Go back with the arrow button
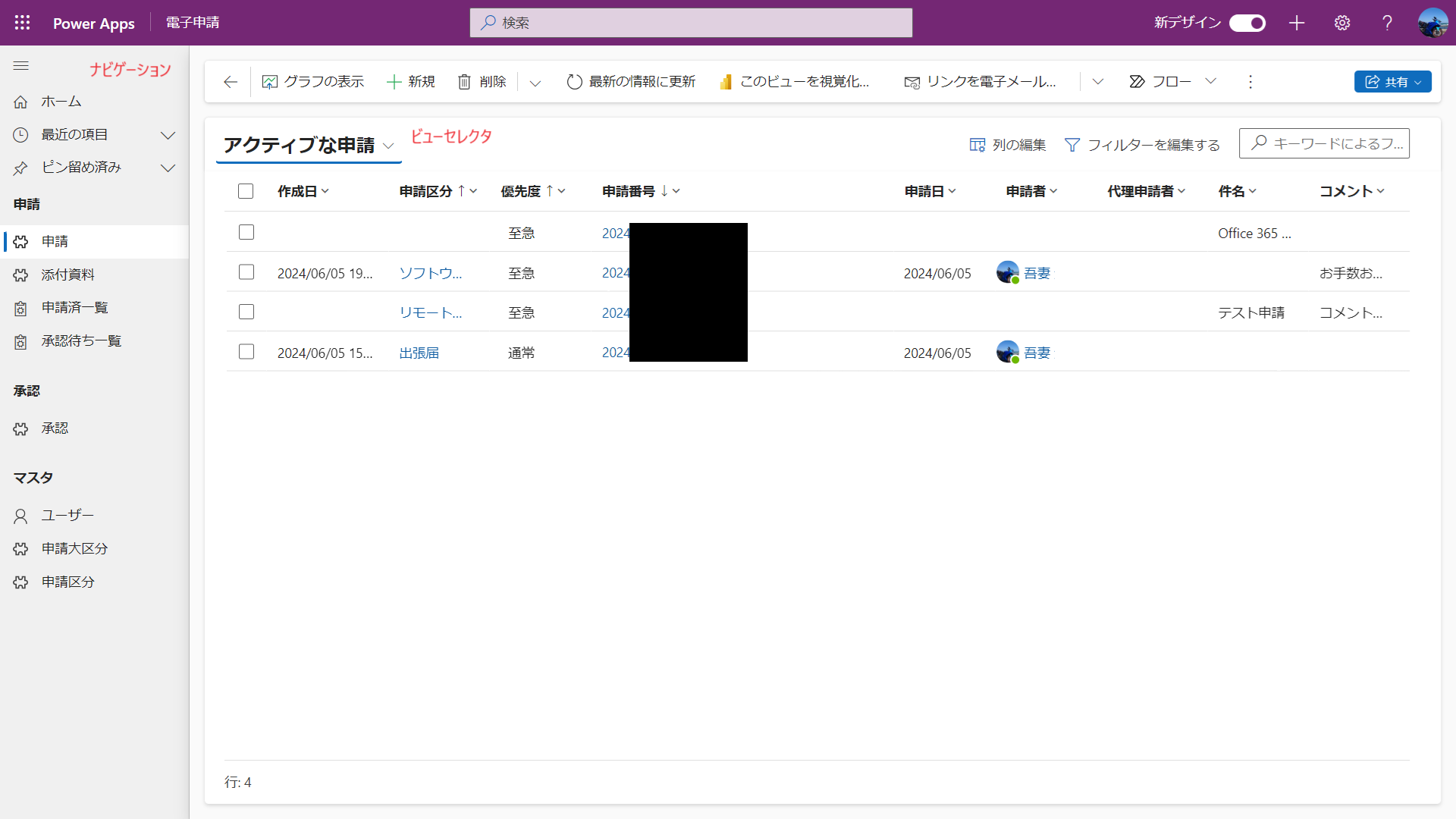The width and height of the screenshot is (1456, 819). point(231,82)
